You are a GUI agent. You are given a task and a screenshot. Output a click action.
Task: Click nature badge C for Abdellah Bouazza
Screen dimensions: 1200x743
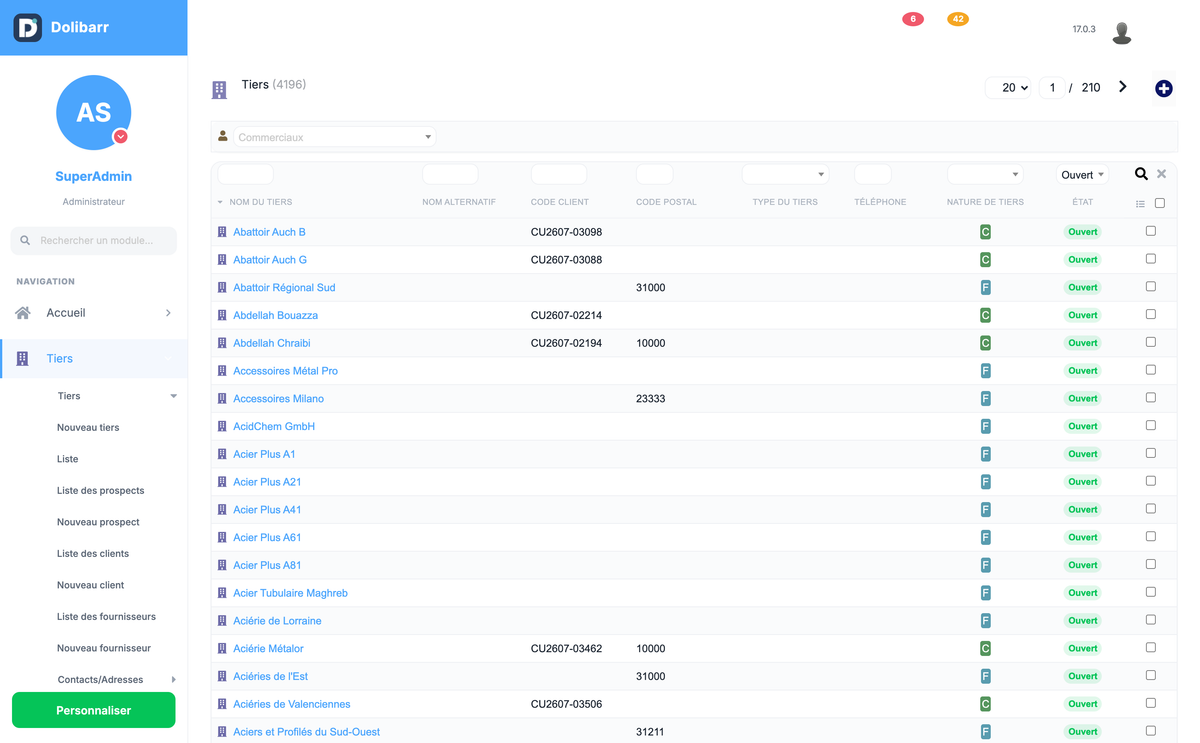pyautogui.click(x=985, y=316)
